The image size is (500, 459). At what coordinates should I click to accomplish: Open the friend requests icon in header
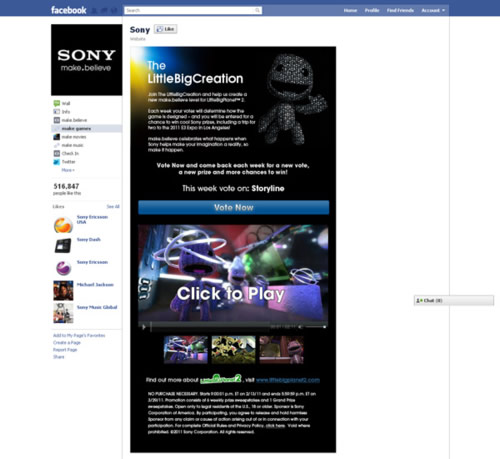94,11
